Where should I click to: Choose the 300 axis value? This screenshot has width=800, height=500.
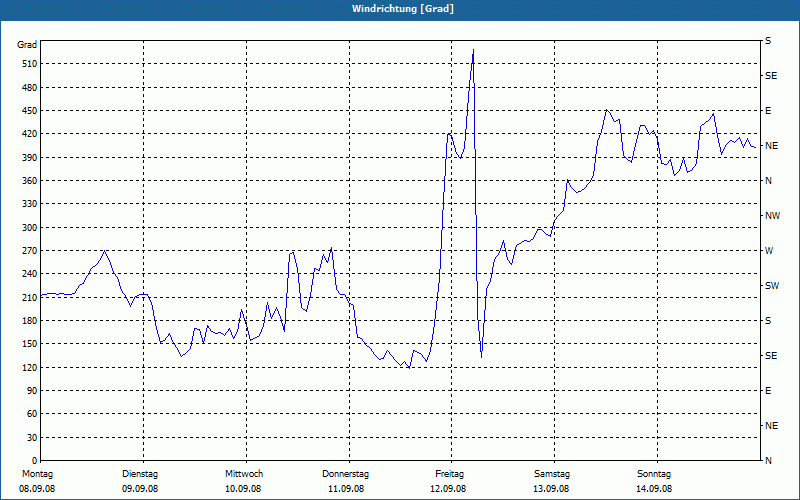(x=30, y=228)
